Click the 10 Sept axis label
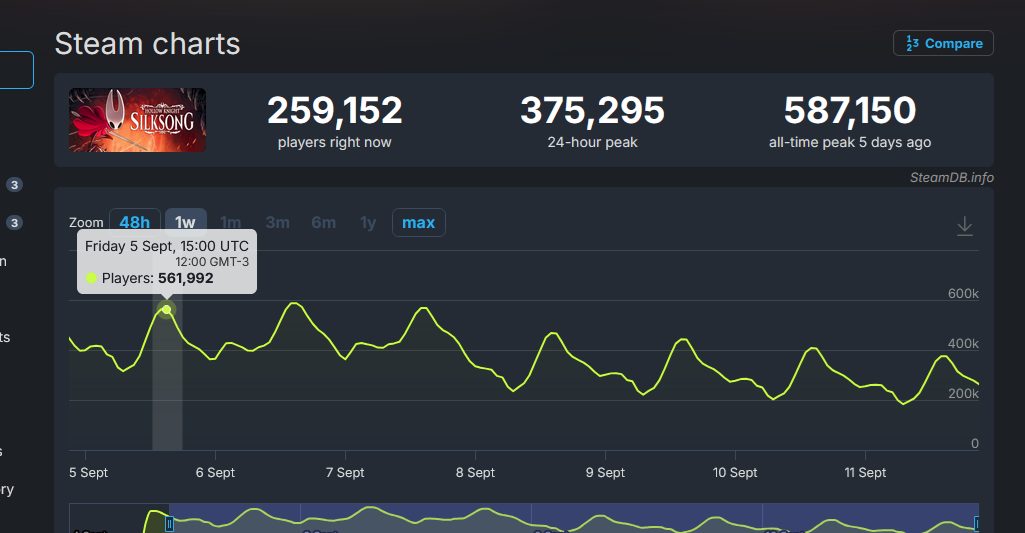This screenshot has width=1025, height=533. (x=735, y=472)
